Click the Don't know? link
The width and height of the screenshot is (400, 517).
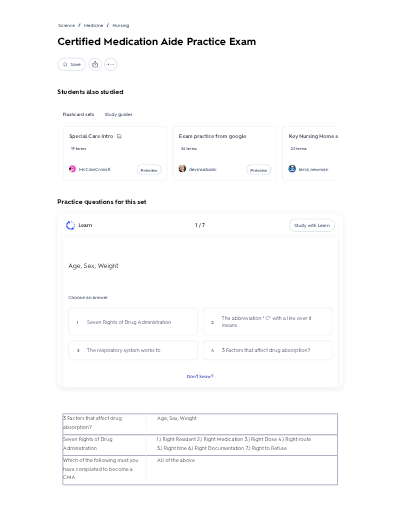pyautogui.click(x=200, y=376)
